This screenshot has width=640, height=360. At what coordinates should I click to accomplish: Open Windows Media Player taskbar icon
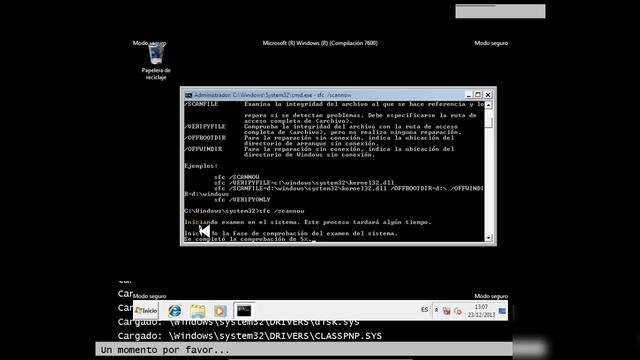[220, 311]
